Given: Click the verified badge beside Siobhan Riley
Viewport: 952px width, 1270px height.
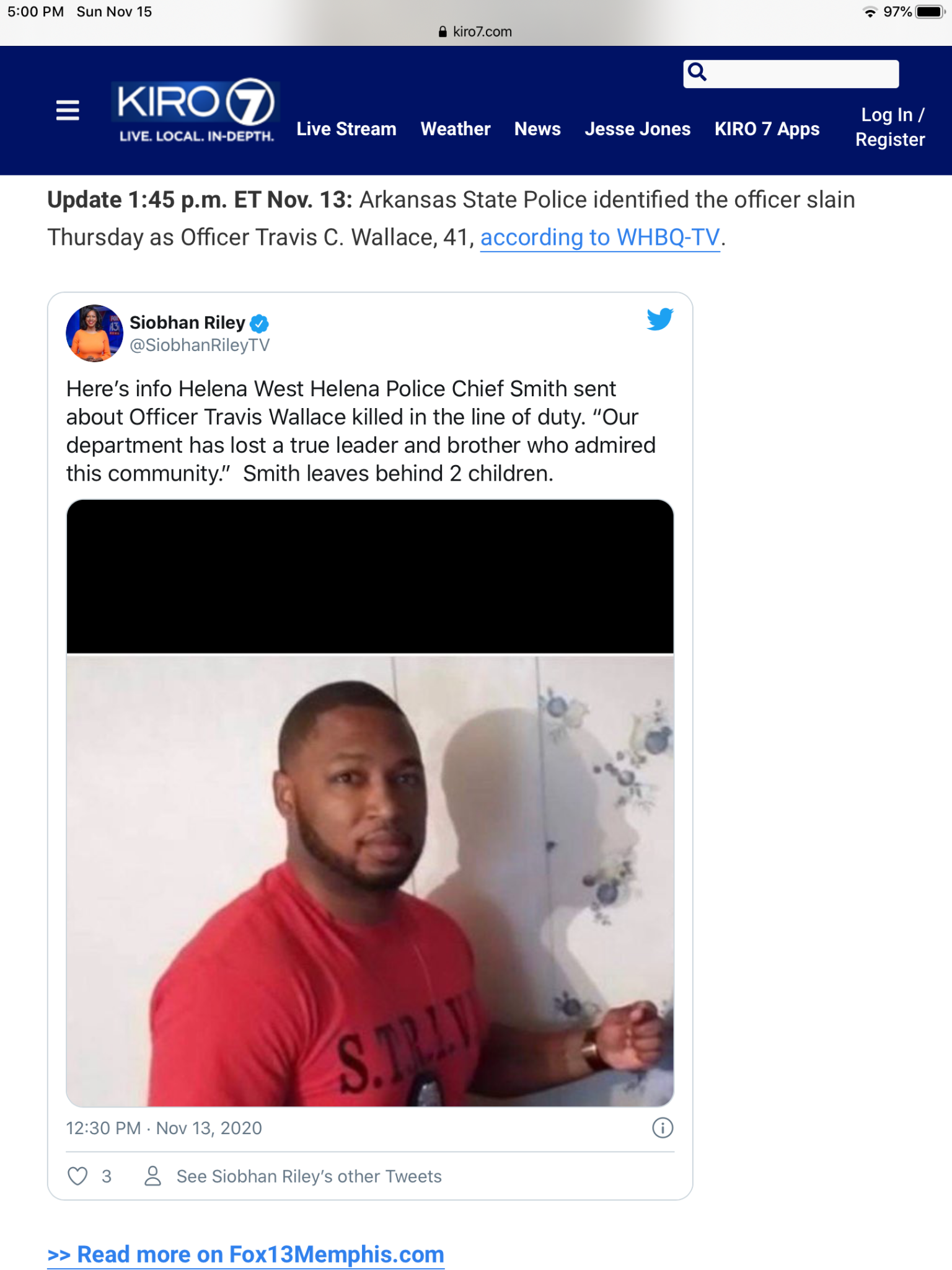Looking at the screenshot, I should coord(259,323).
